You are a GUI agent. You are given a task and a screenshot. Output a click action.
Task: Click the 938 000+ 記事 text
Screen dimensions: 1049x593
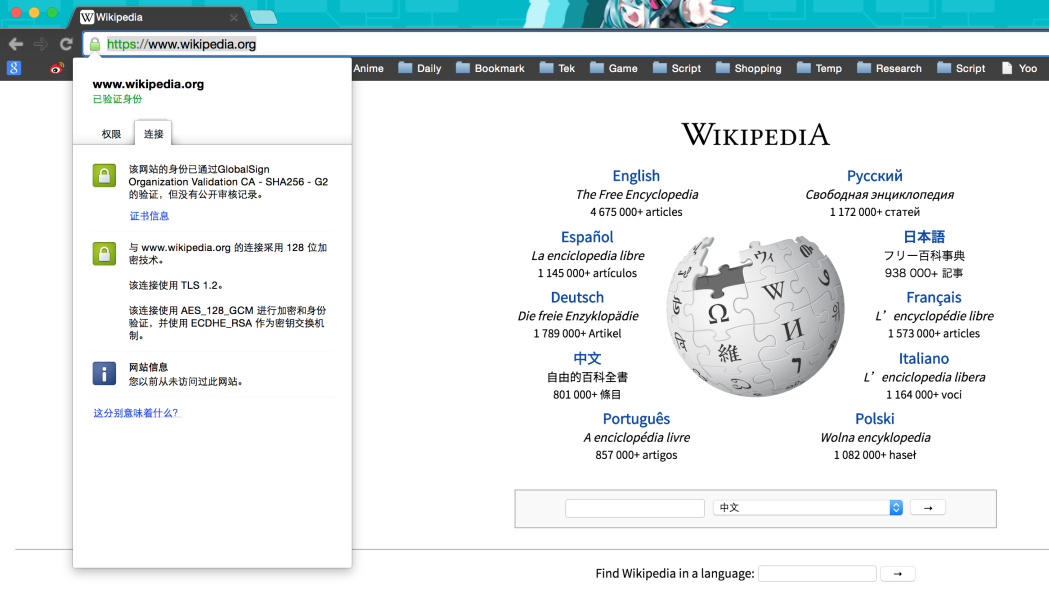click(924, 273)
